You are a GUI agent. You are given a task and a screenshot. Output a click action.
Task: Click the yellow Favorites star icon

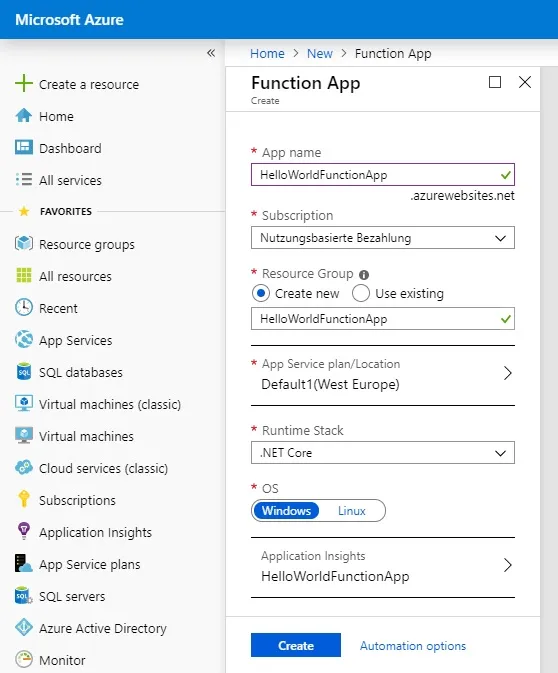click(24, 211)
